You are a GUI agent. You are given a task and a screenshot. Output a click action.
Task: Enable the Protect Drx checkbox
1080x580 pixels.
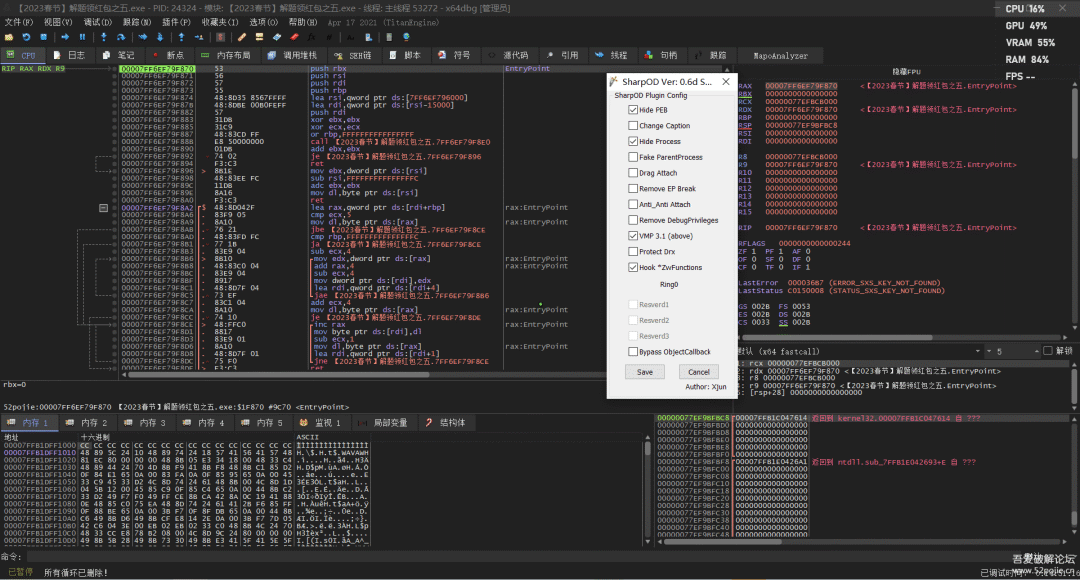click(633, 252)
